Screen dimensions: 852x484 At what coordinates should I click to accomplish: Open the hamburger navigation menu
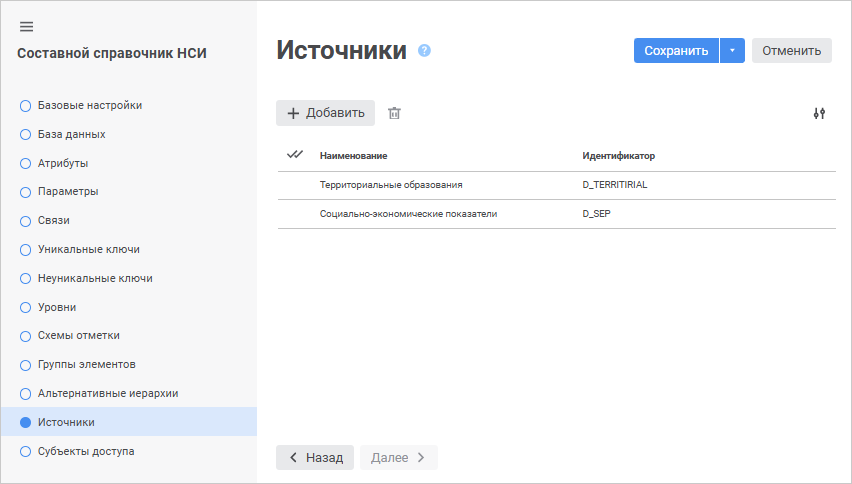click(x=26, y=26)
